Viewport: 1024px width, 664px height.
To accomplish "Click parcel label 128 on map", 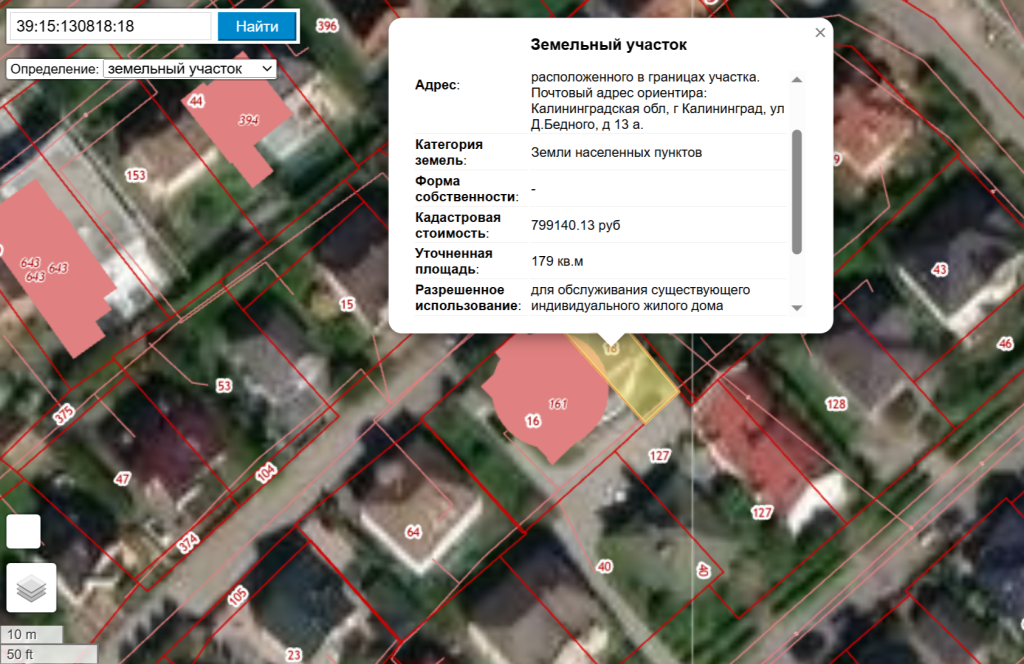I will click(836, 404).
